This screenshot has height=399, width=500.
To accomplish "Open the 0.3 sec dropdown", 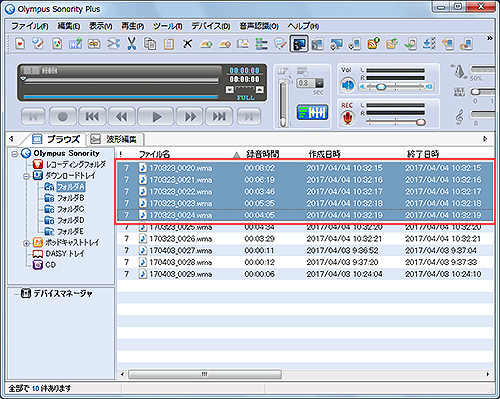I will (319, 83).
